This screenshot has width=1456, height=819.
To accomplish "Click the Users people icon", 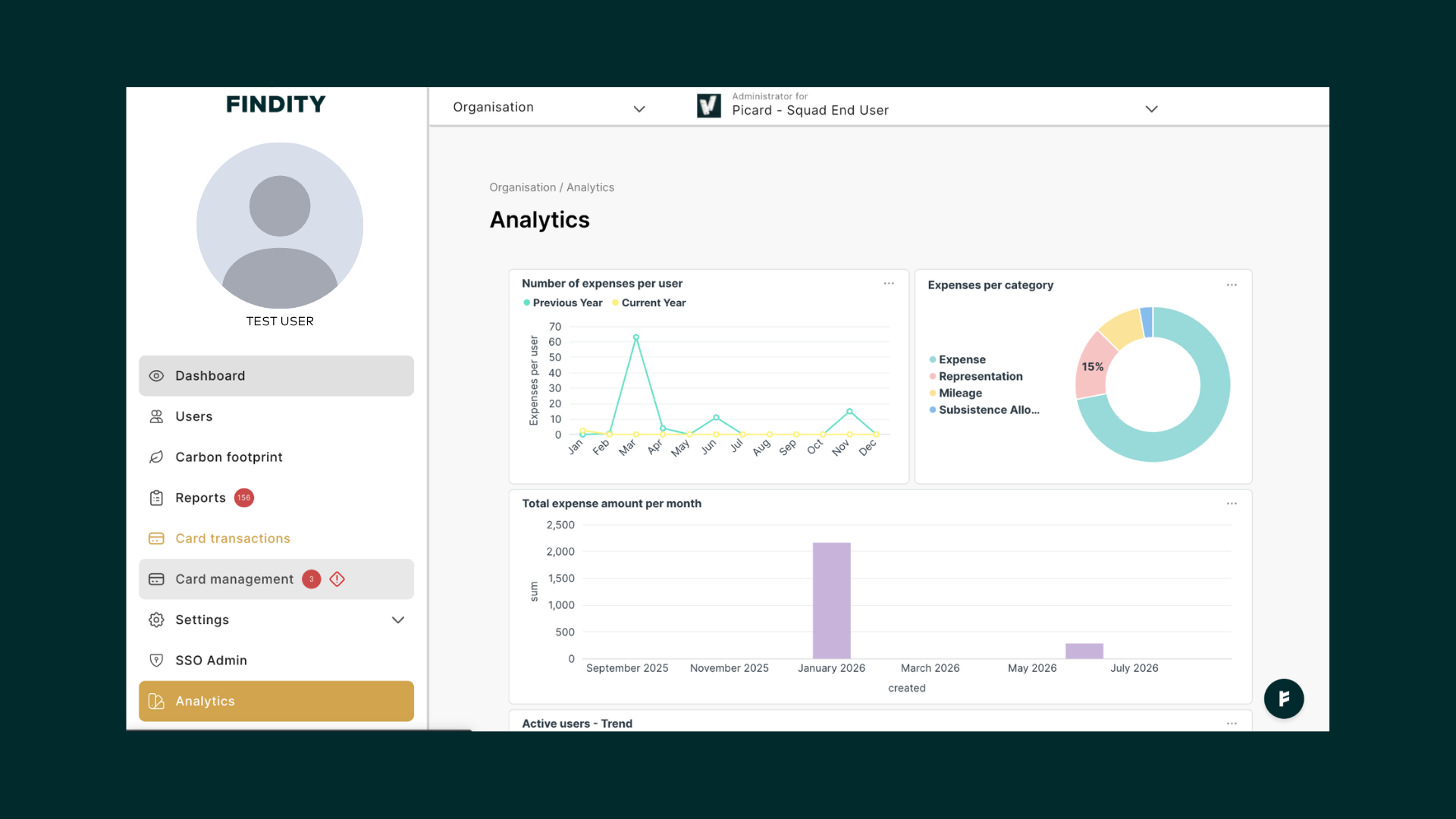I will pos(156,416).
